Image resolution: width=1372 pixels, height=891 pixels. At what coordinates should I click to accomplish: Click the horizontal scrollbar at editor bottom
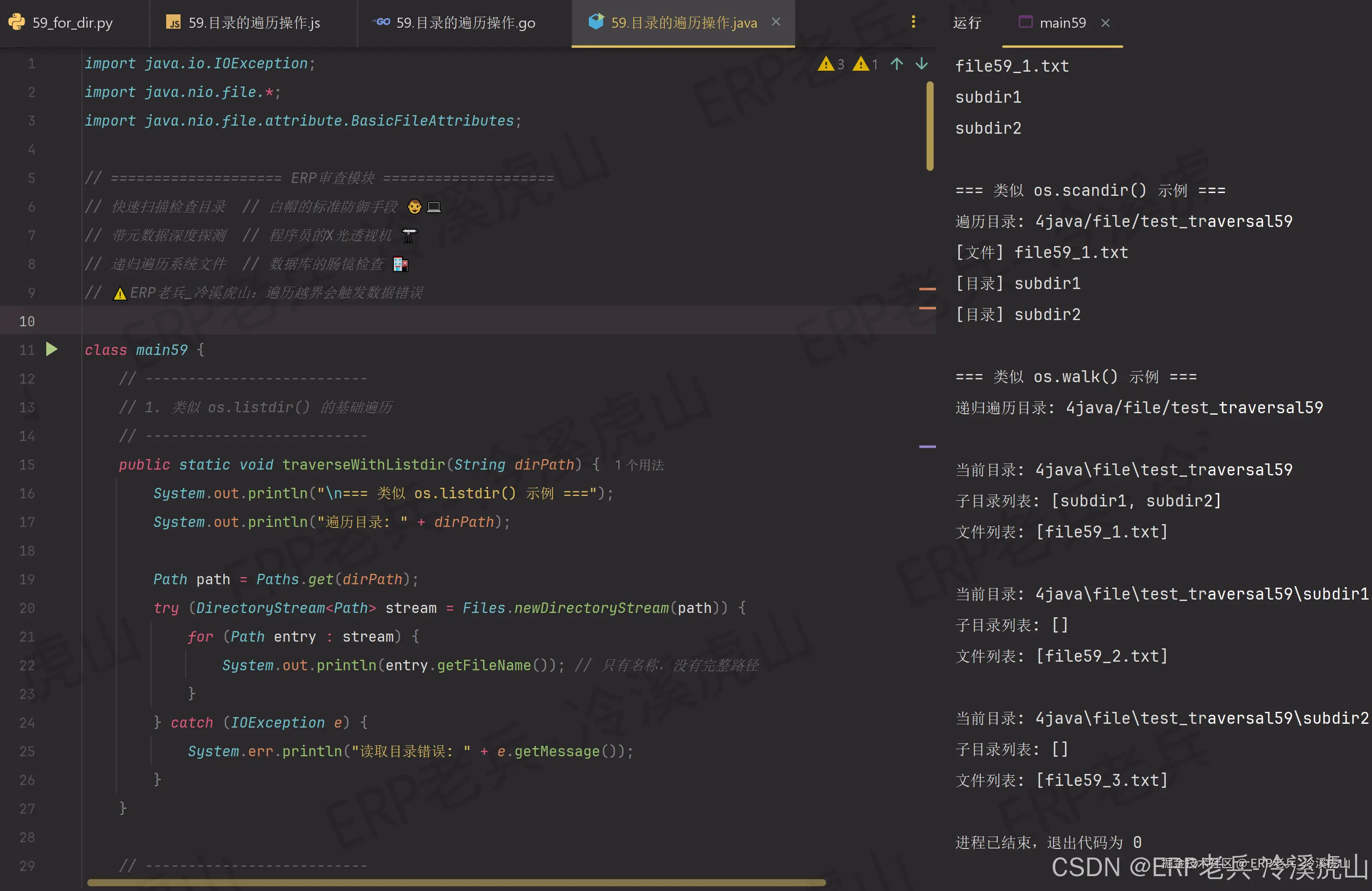[x=456, y=882]
